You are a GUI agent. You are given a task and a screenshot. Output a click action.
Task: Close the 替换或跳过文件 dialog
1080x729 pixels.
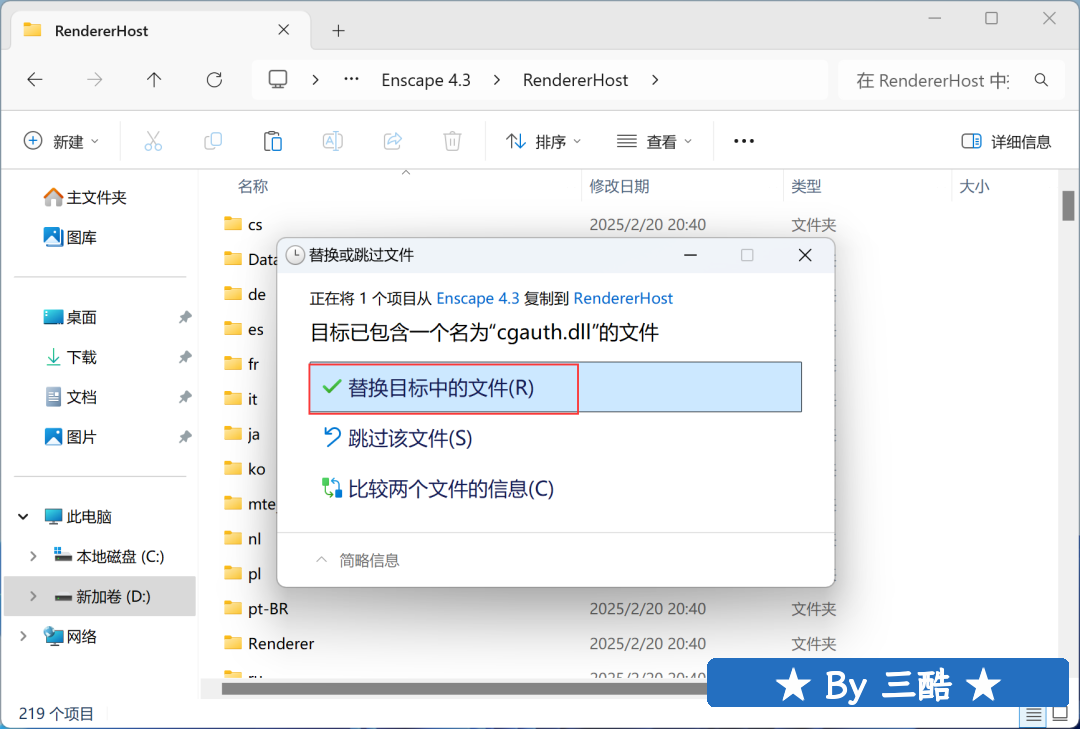click(x=804, y=255)
